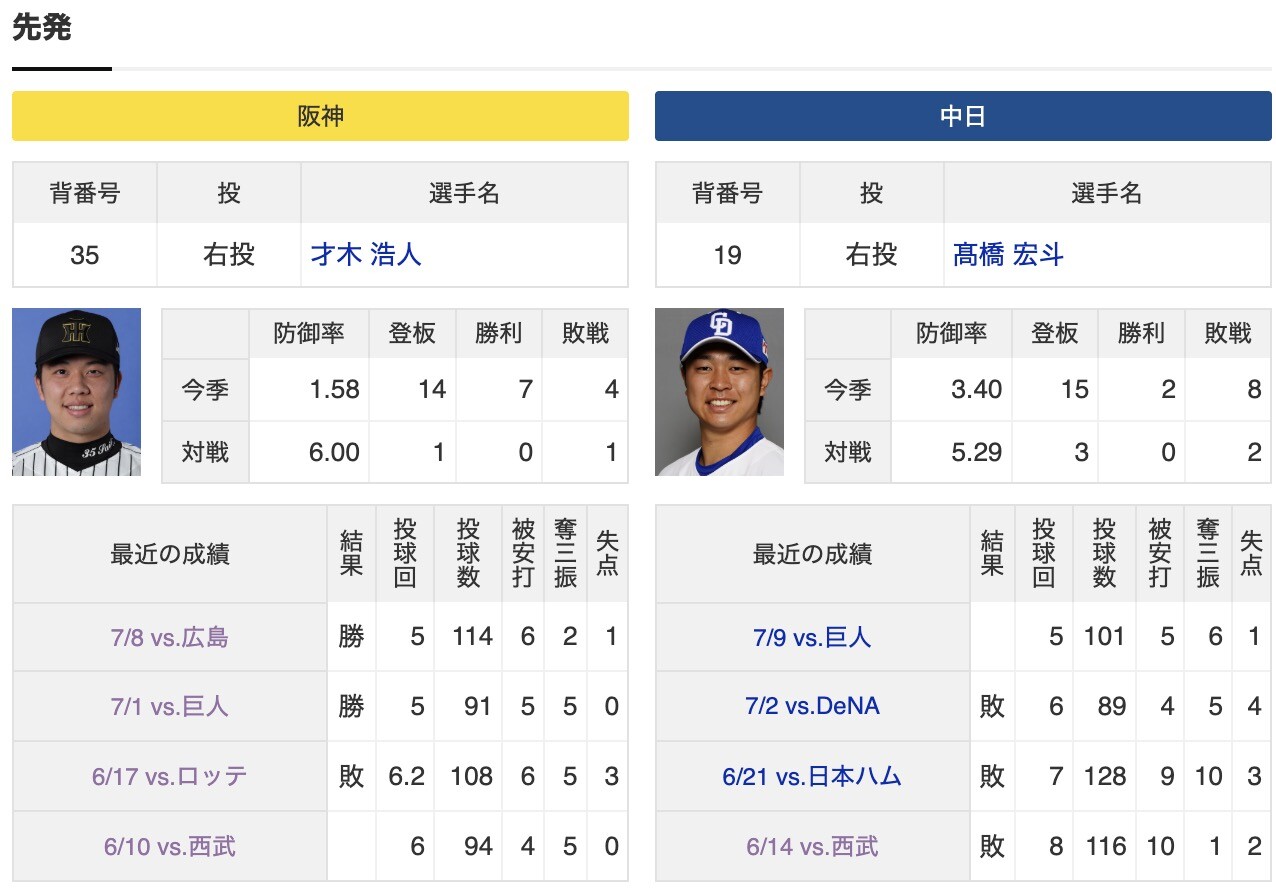Open the 6/17 vs.ロッテ game link
The width and height of the screenshot is (1276, 892).
pyautogui.click(x=170, y=777)
